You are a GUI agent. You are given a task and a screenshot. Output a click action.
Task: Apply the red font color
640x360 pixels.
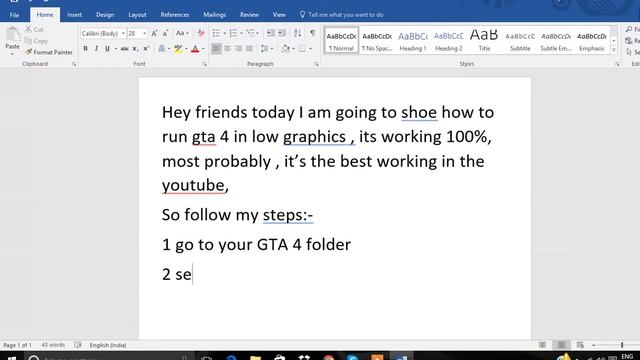coord(195,49)
